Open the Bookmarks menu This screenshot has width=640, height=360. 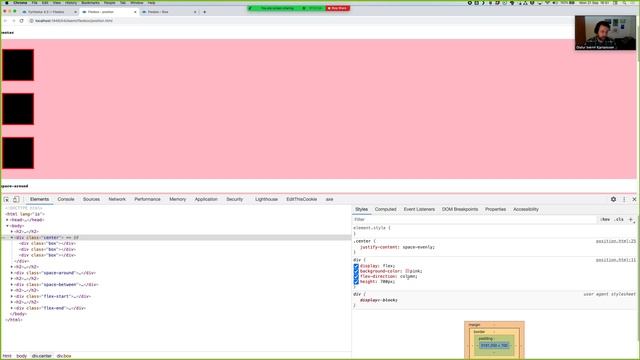tap(90, 2)
